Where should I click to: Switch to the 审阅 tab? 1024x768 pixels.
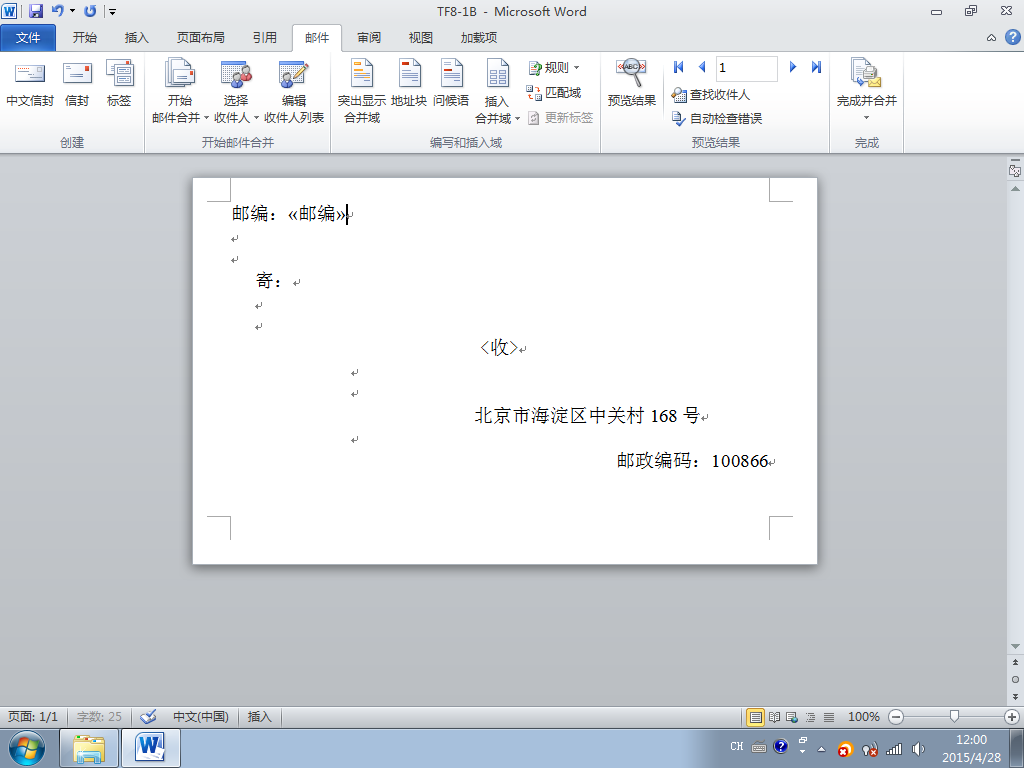point(369,38)
